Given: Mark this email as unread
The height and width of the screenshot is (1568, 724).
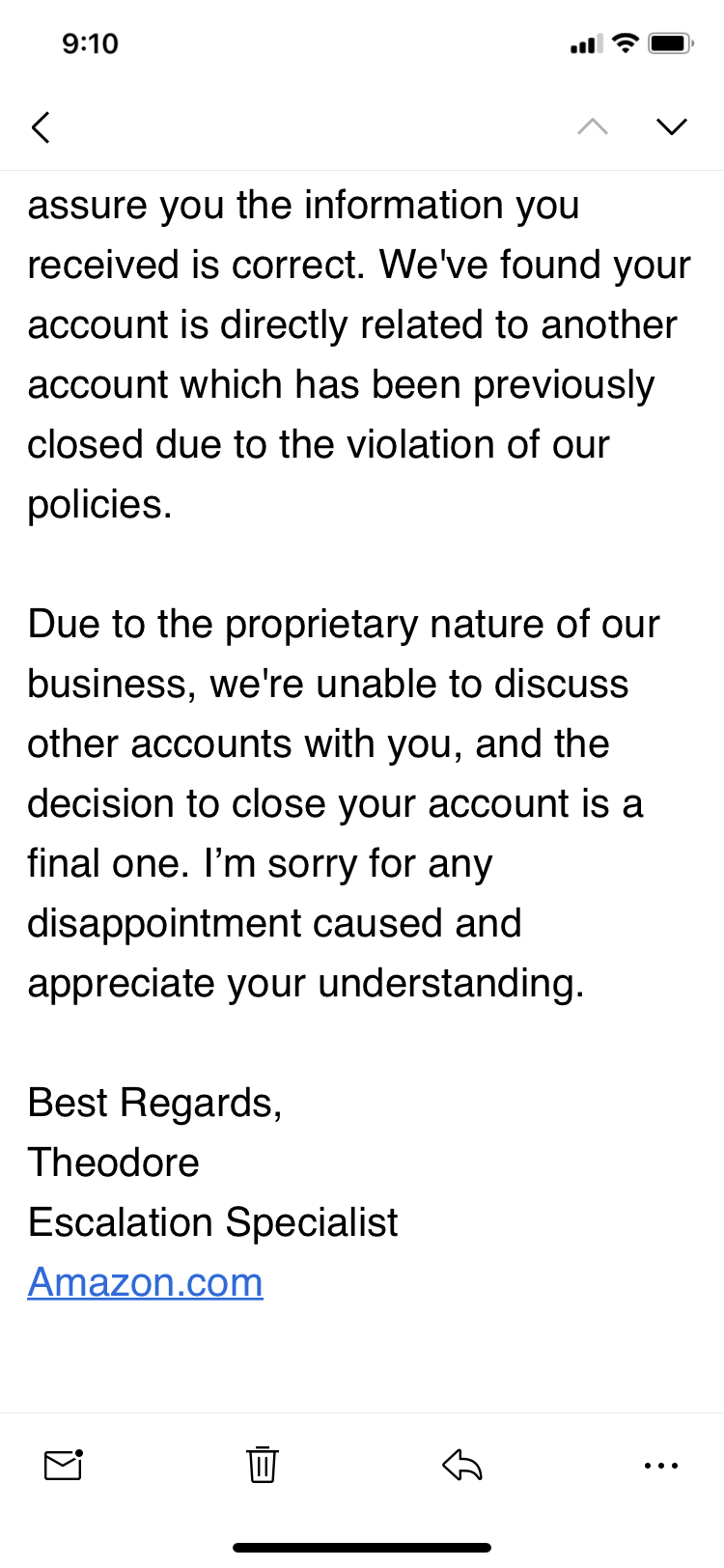Looking at the screenshot, I should (x=64, y=1465).
